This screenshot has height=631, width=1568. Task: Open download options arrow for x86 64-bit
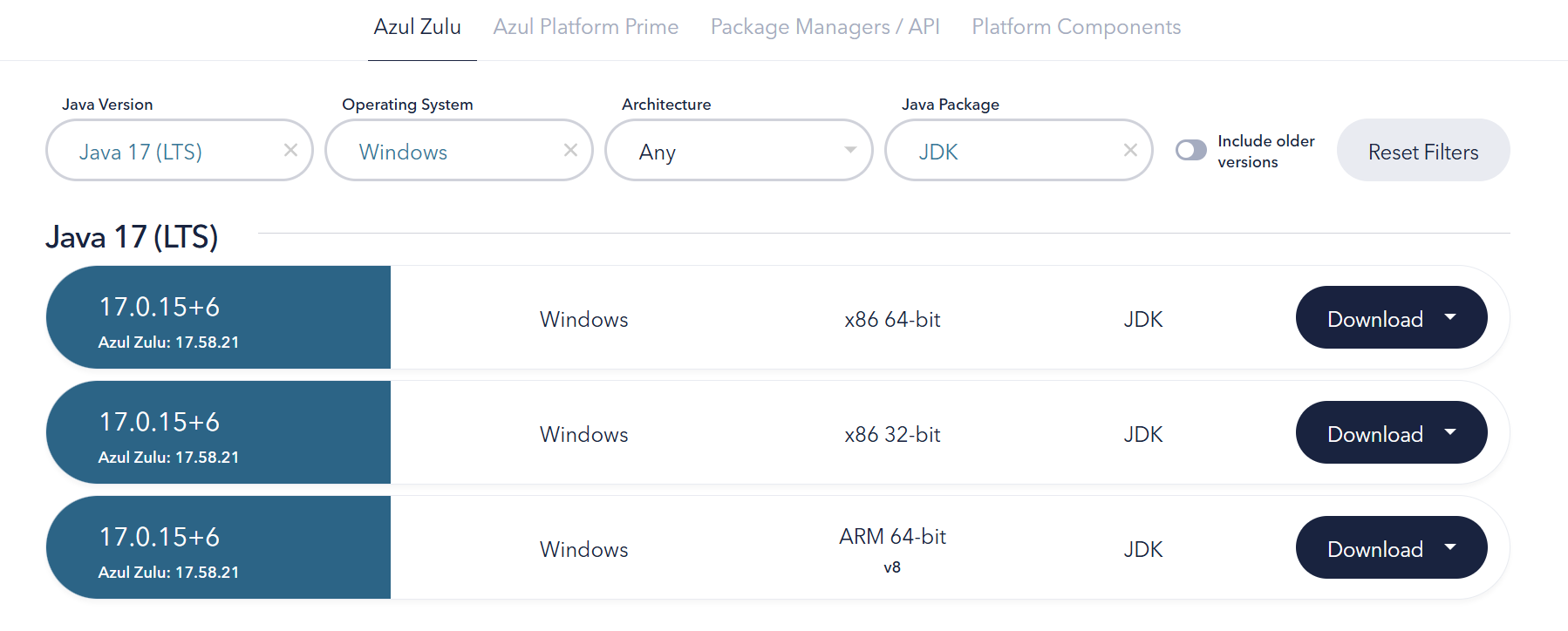[1450, 318]
